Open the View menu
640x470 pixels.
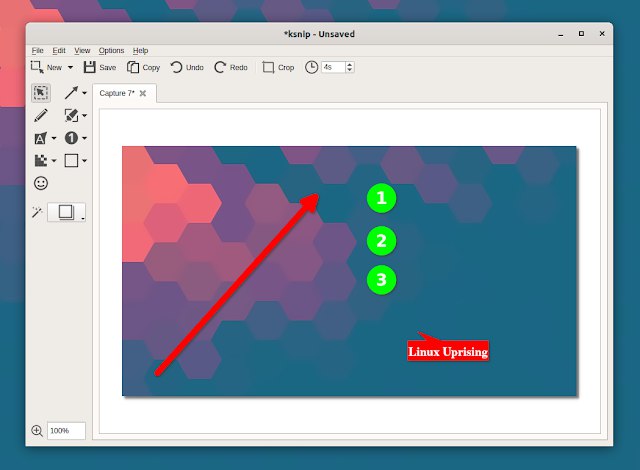click(82, 51)
